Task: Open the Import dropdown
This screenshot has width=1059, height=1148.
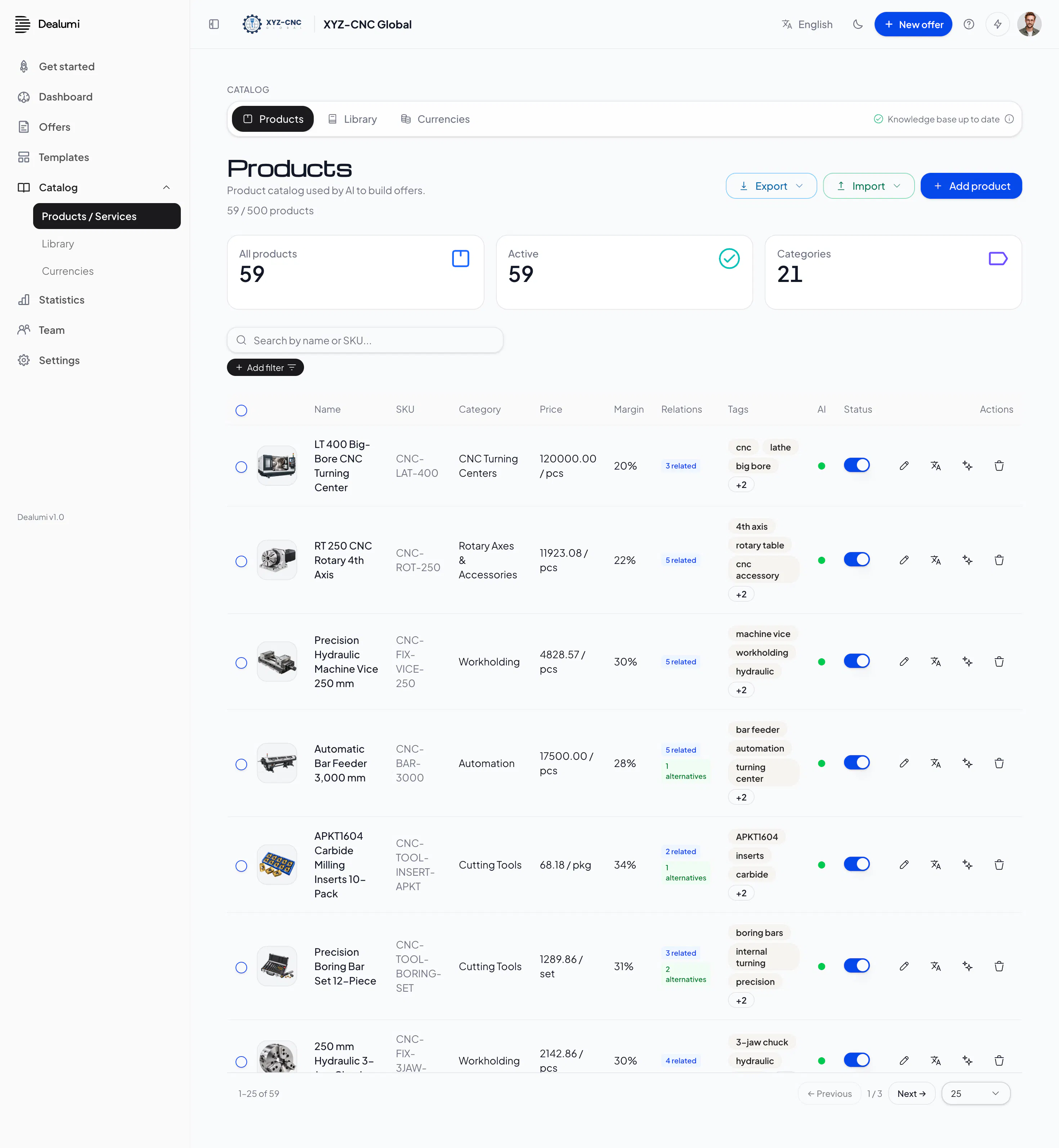Action: [x=868, y=186]
